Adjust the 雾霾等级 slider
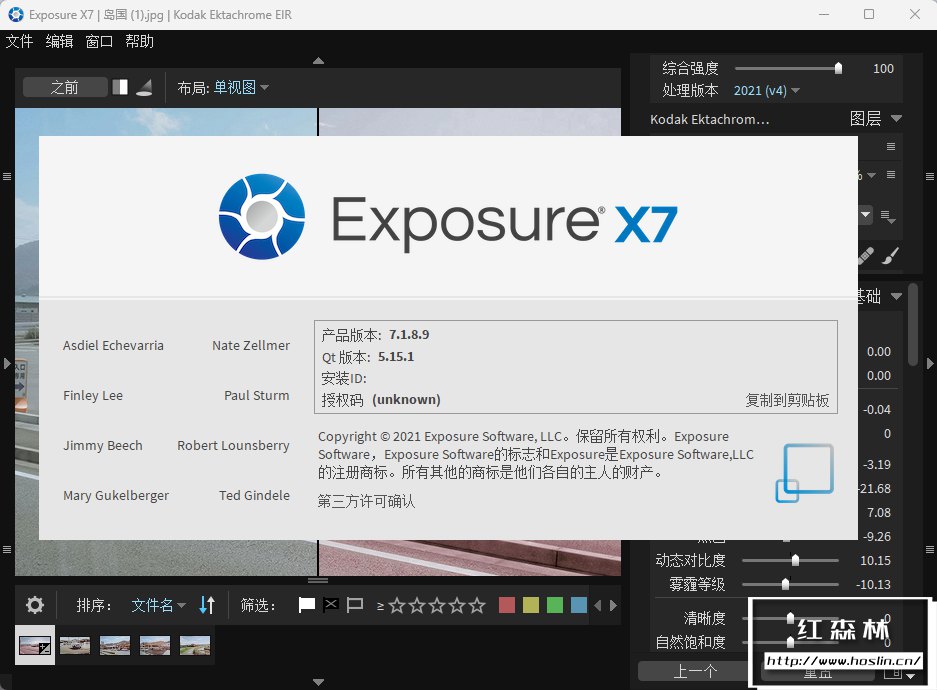The width and height of the screenshot is (937, 690). [x=790, y=584]
